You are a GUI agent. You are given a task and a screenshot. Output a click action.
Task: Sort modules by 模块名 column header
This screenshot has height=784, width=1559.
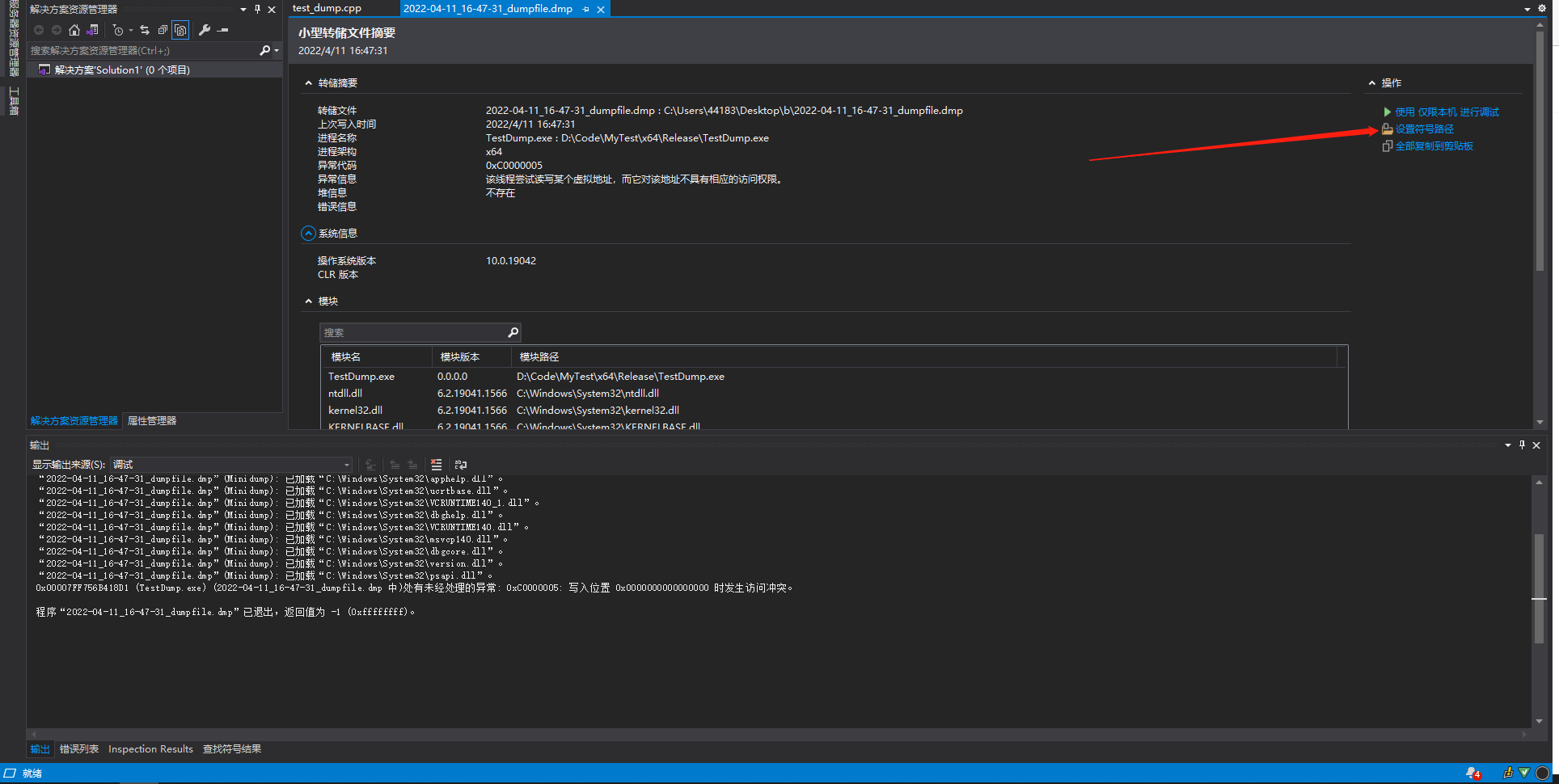[x=377, y=356]
